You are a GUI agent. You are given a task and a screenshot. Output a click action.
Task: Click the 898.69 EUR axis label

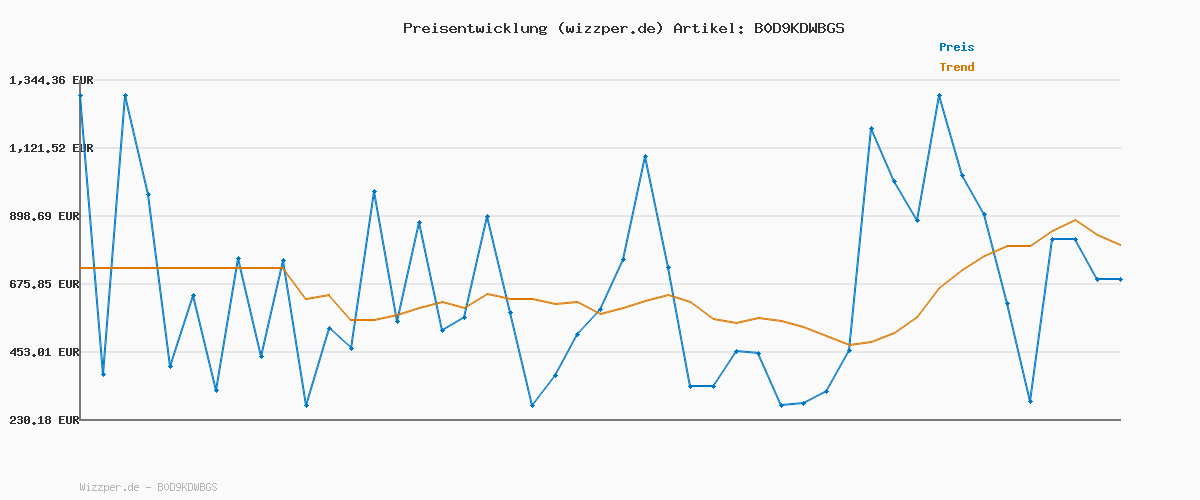55,216
